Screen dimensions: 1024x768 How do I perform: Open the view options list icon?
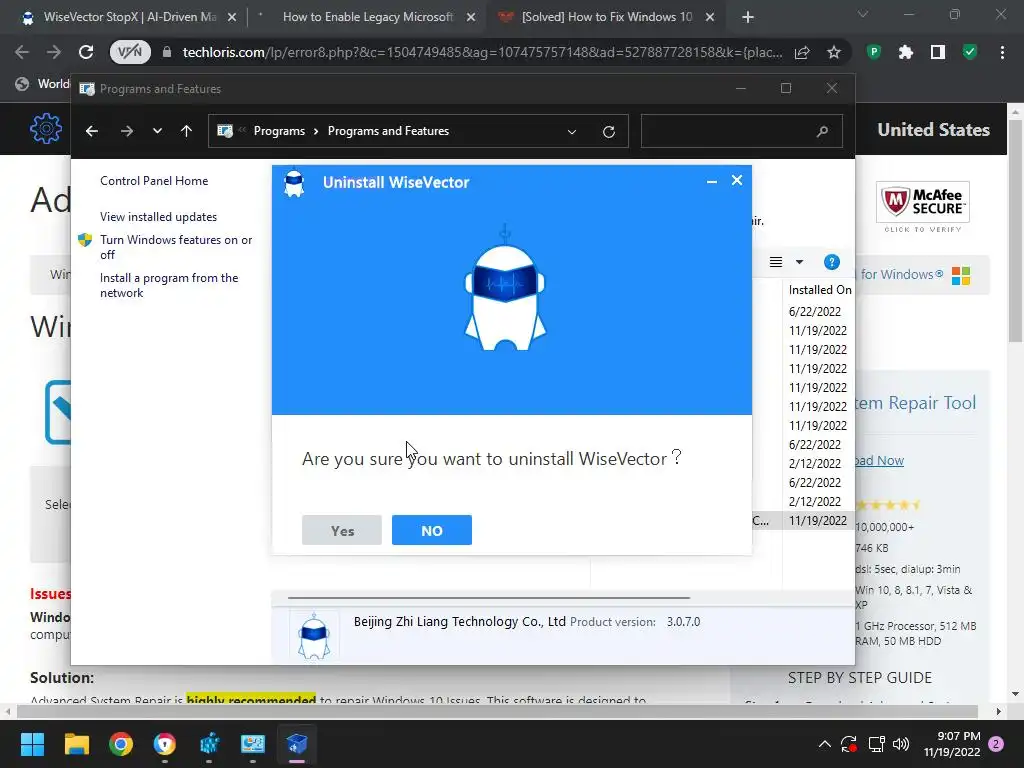tap(776, 262)
